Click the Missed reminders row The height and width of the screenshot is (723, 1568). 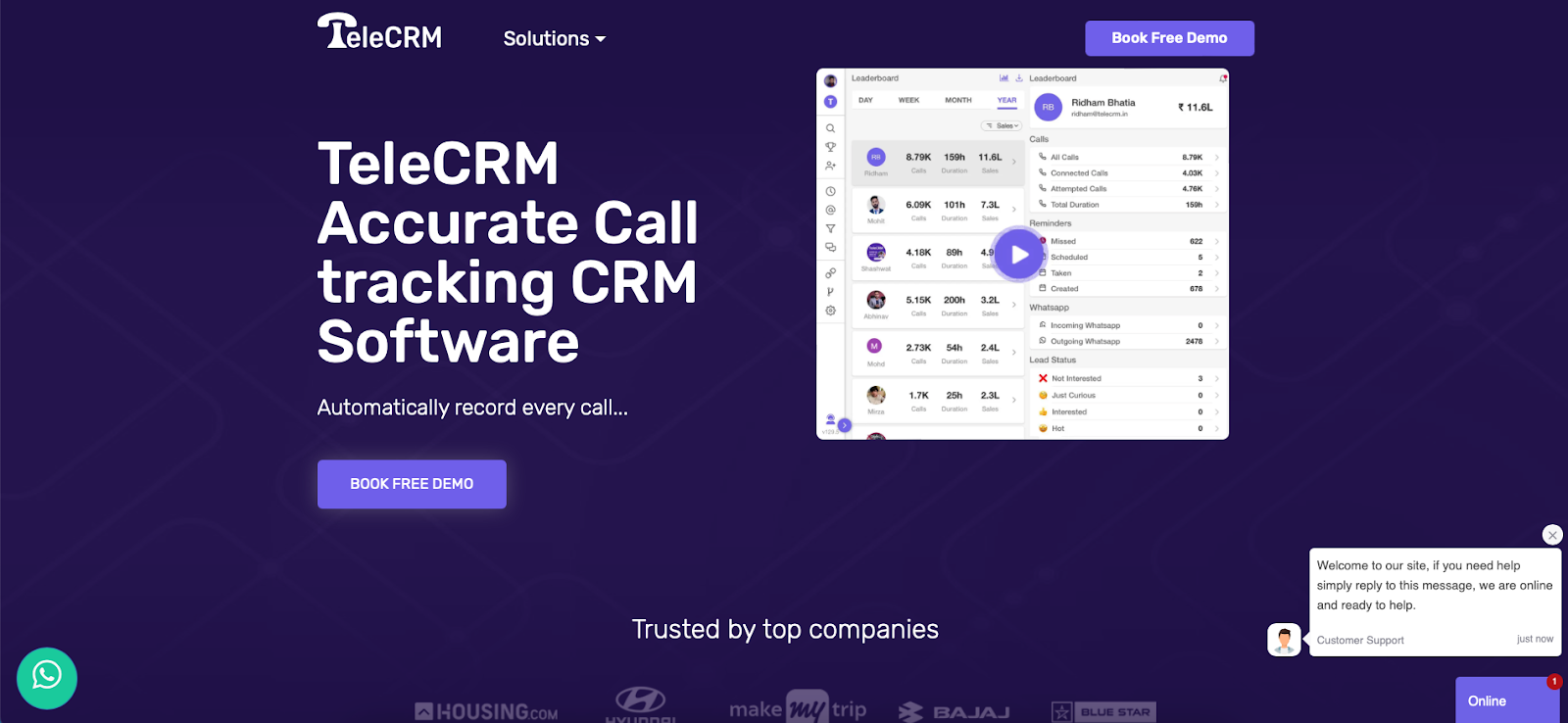(x=1127, y=241)
